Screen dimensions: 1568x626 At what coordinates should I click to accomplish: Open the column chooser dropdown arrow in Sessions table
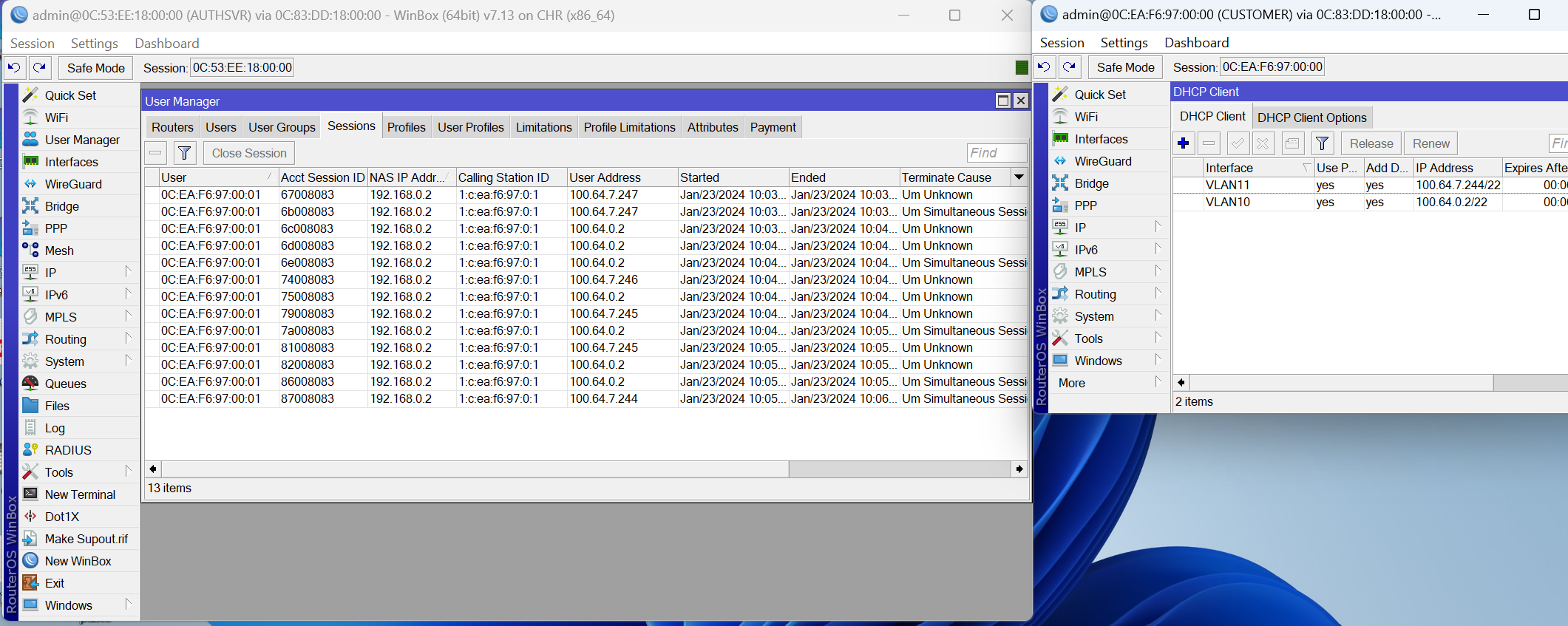(x=1019, y=177)
